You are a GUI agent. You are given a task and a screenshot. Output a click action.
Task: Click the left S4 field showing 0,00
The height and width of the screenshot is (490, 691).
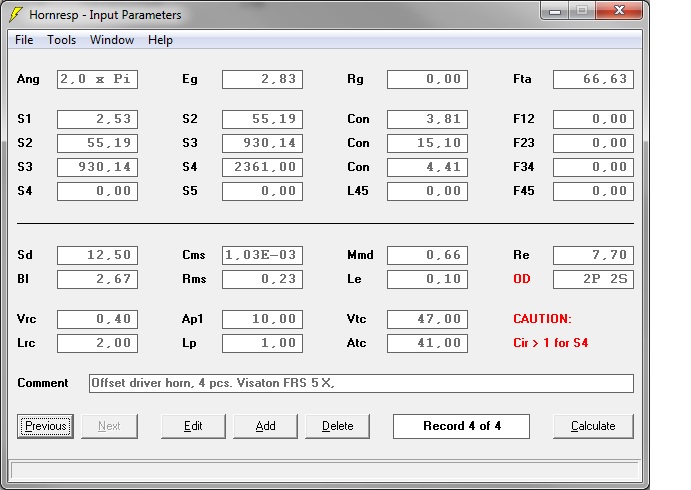(97, 191)
